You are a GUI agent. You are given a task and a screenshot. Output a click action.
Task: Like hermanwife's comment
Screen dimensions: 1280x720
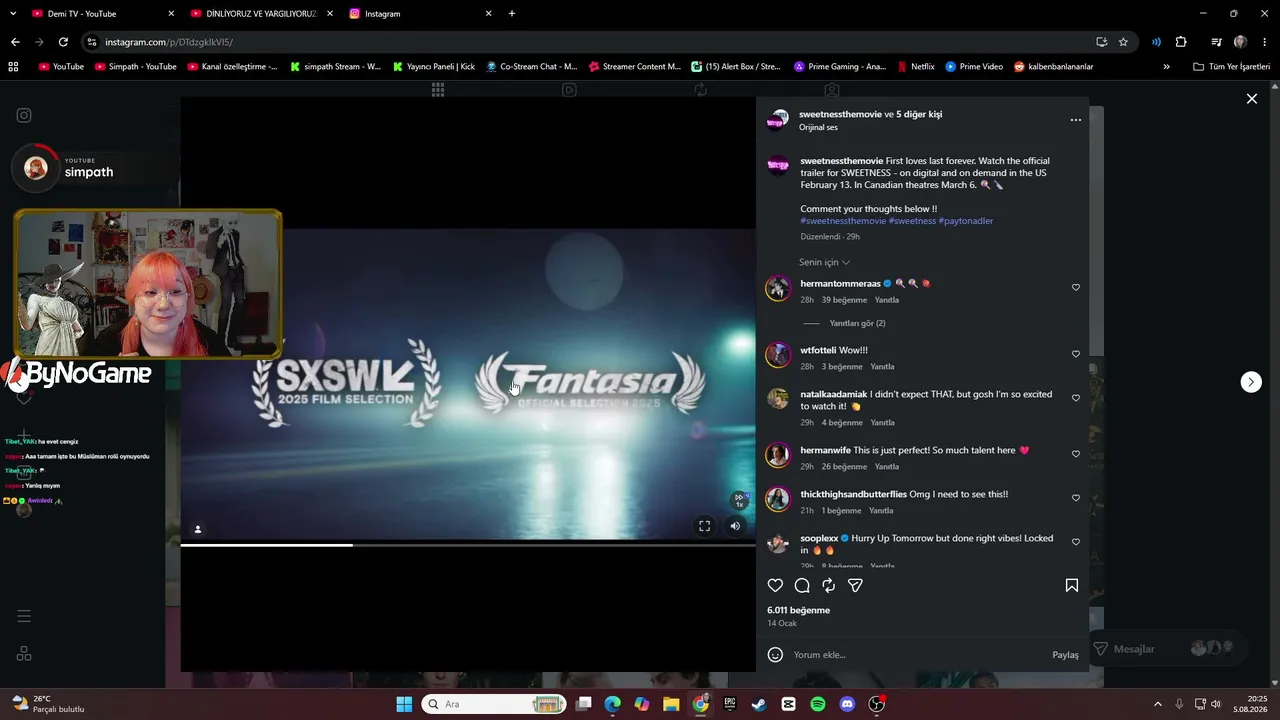1076,454
